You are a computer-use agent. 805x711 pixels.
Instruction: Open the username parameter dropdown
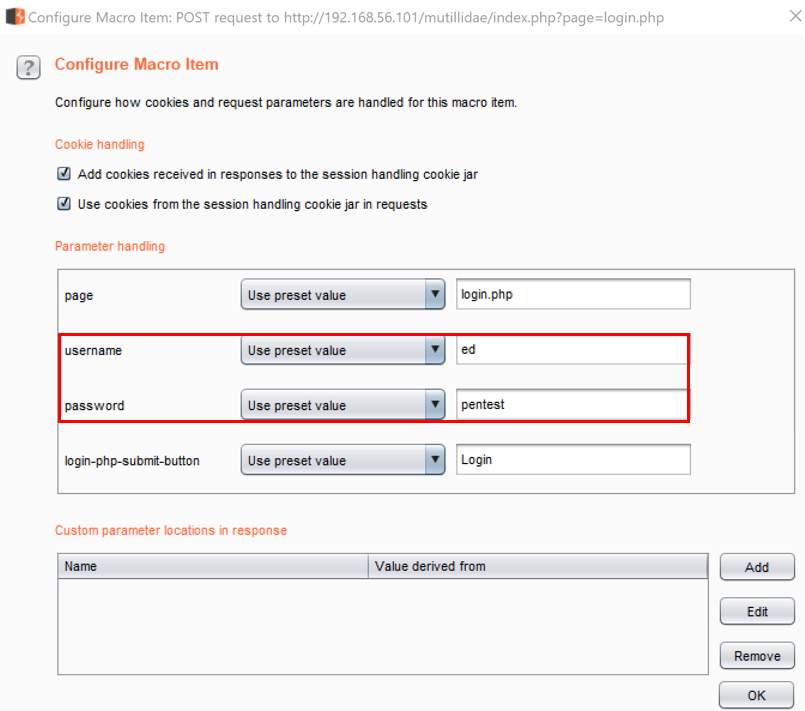pyautogui.click(x=342, y=351)
